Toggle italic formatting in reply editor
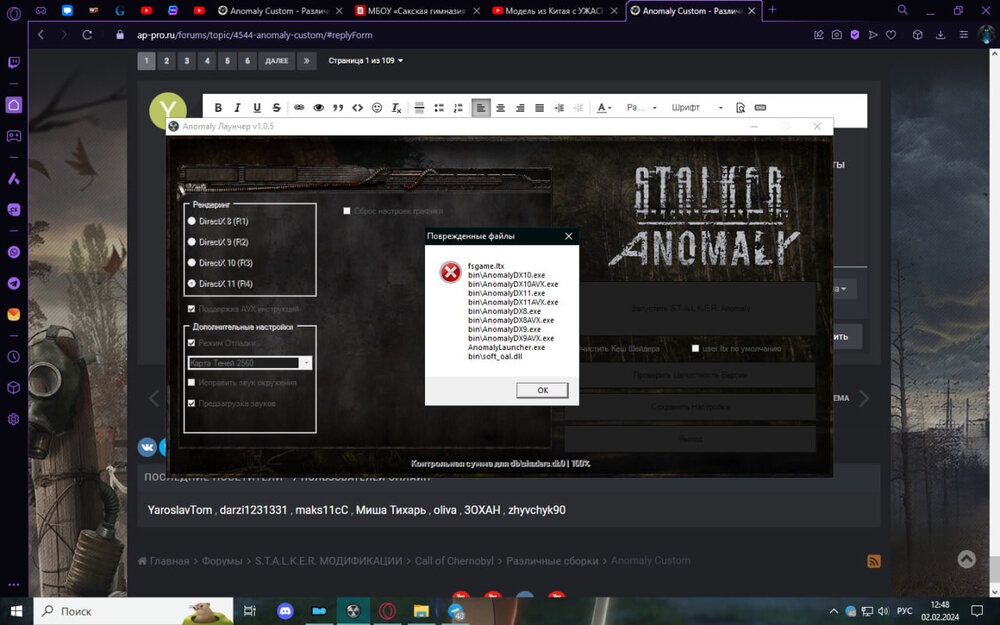1000x625 pixels. tap(238, 108)
